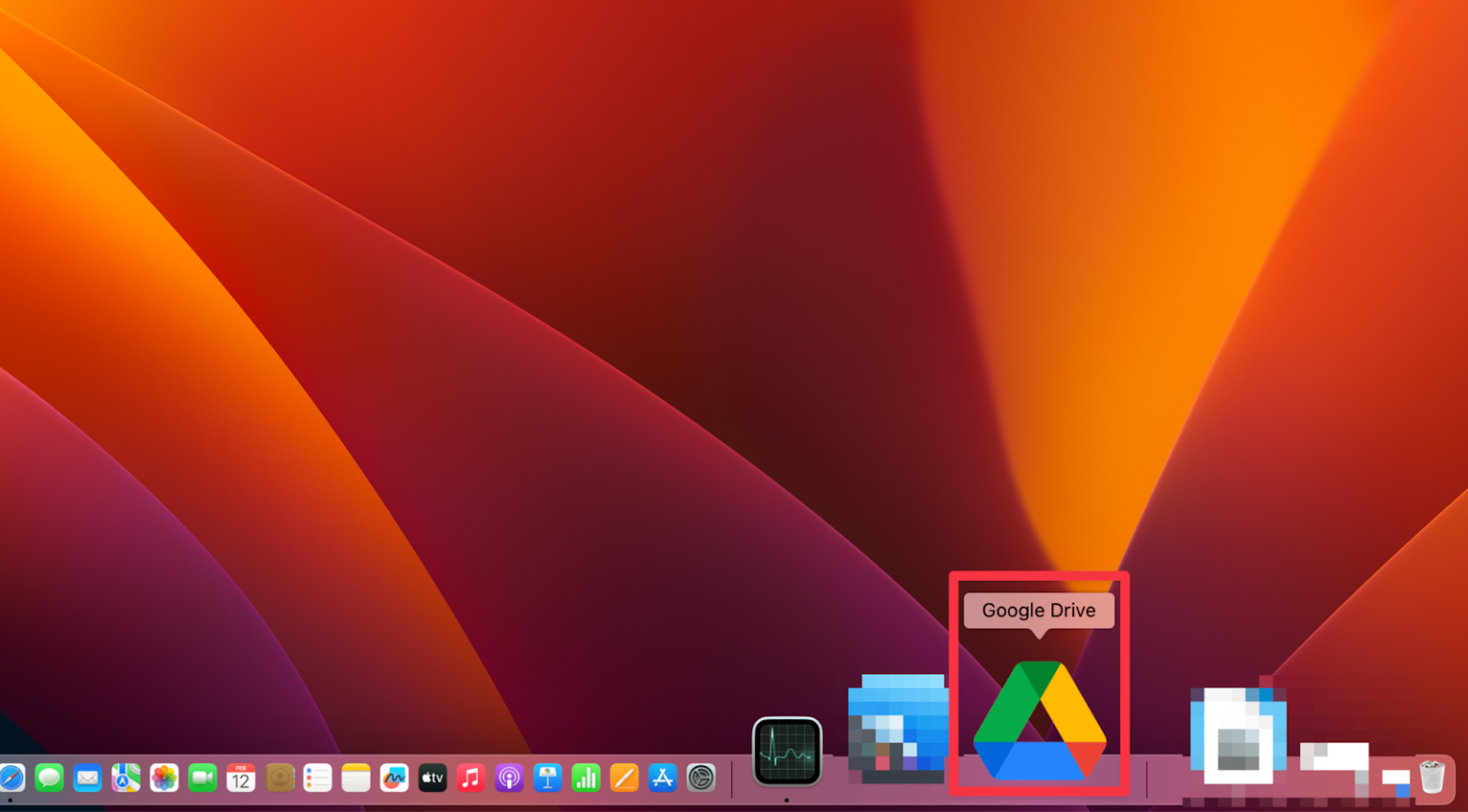Open the Photos app
Viewport: 1468px width, 812px height.
[163, 778]
